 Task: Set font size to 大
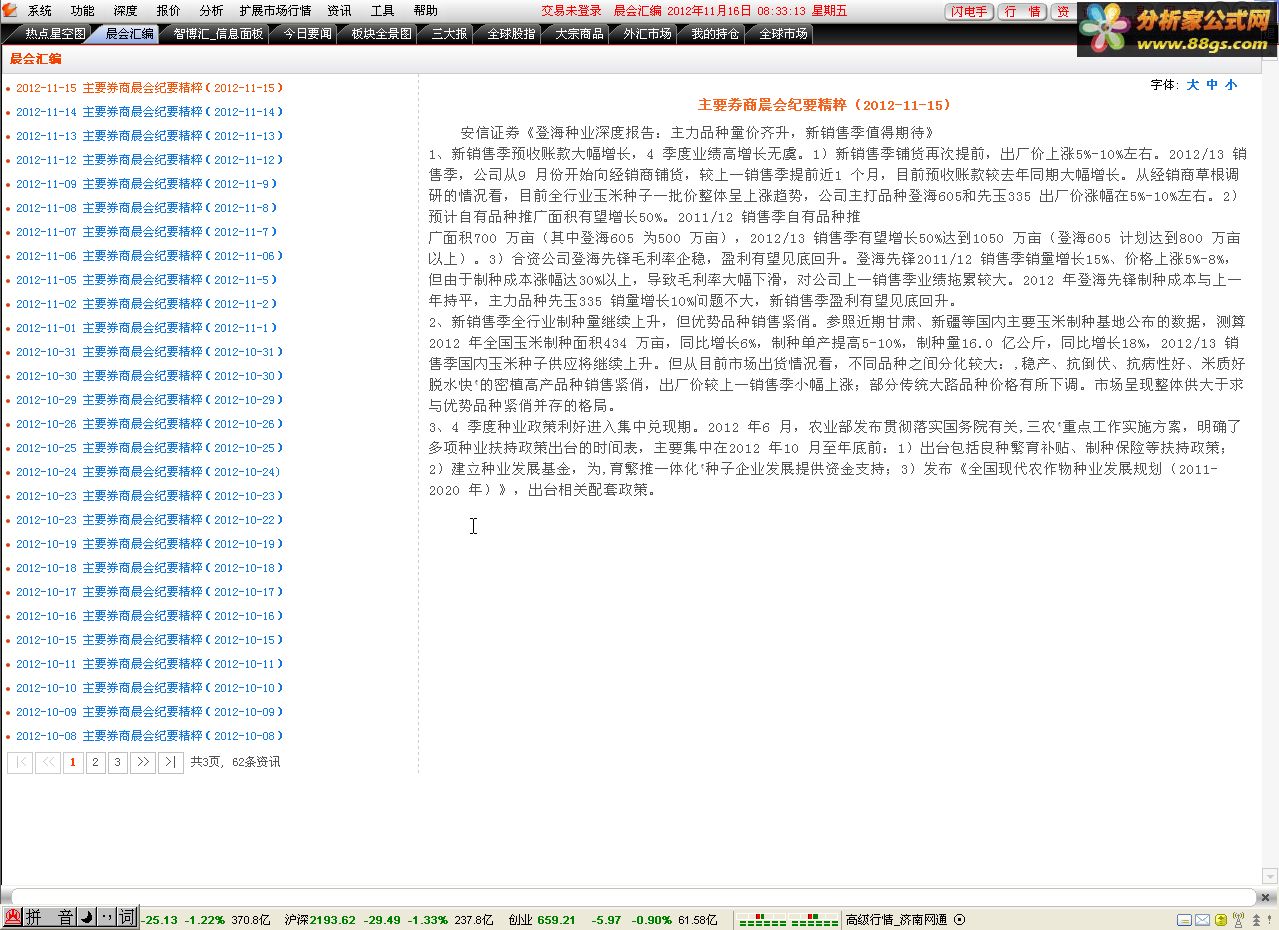coord(1192,85)
